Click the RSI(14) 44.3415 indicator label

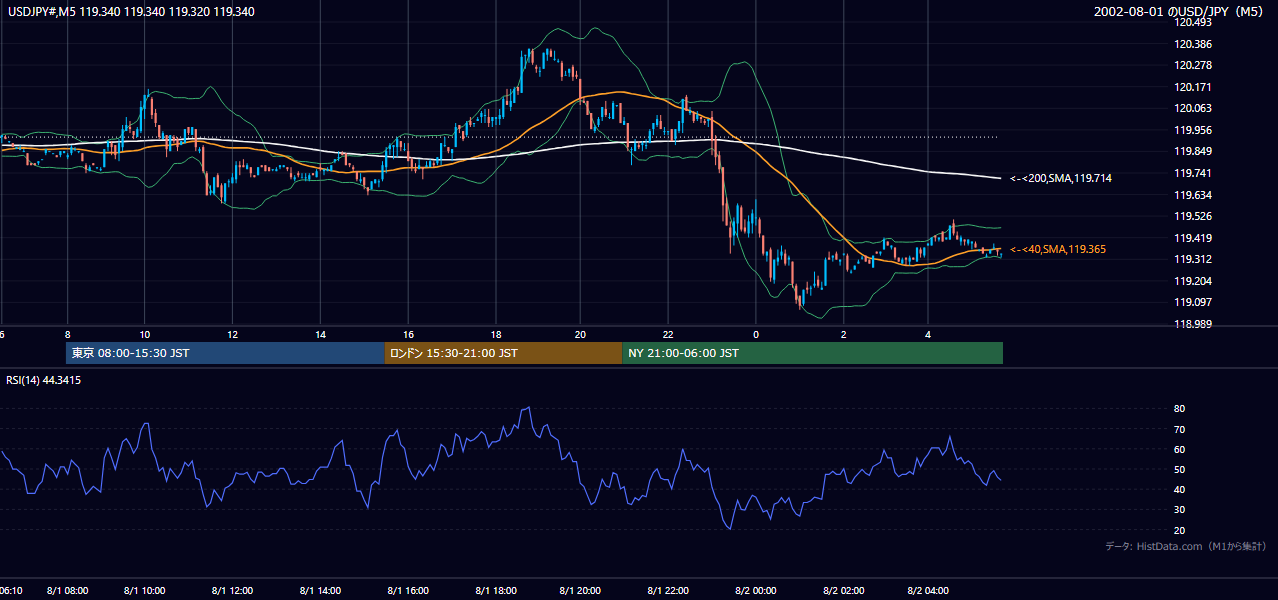(x=43, y=380)
